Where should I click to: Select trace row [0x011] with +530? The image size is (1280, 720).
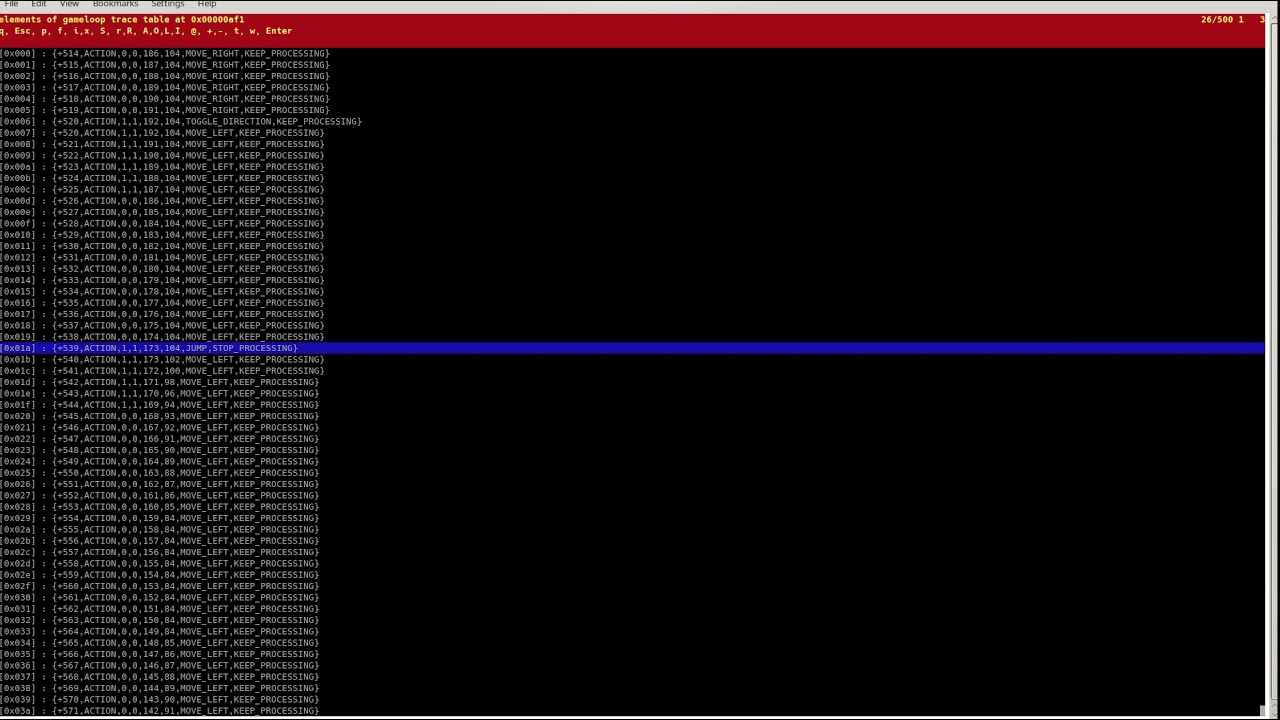pyautogui.click(x=162, y=246)
